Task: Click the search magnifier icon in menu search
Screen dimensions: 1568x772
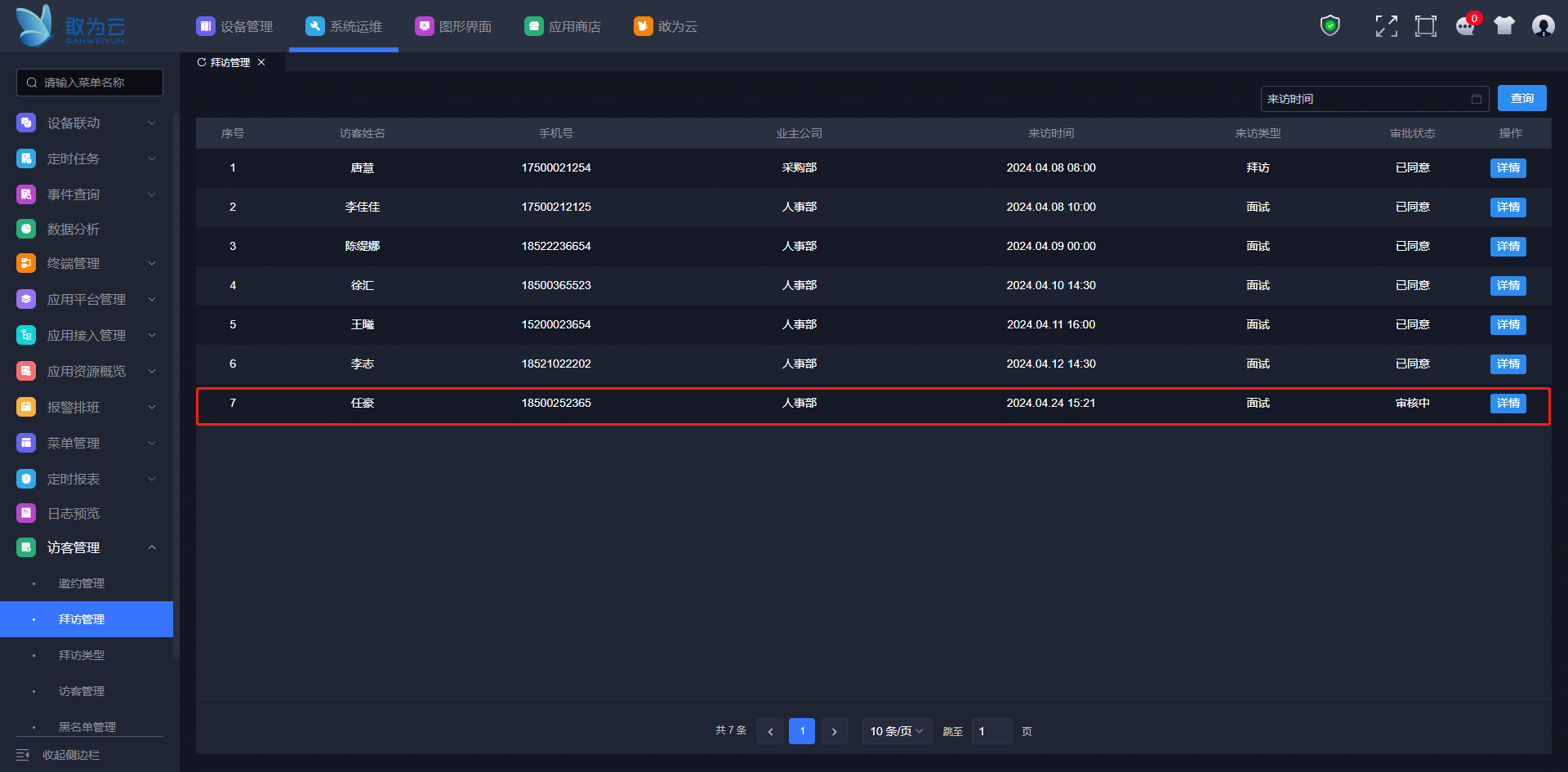Action: [32, 83]
